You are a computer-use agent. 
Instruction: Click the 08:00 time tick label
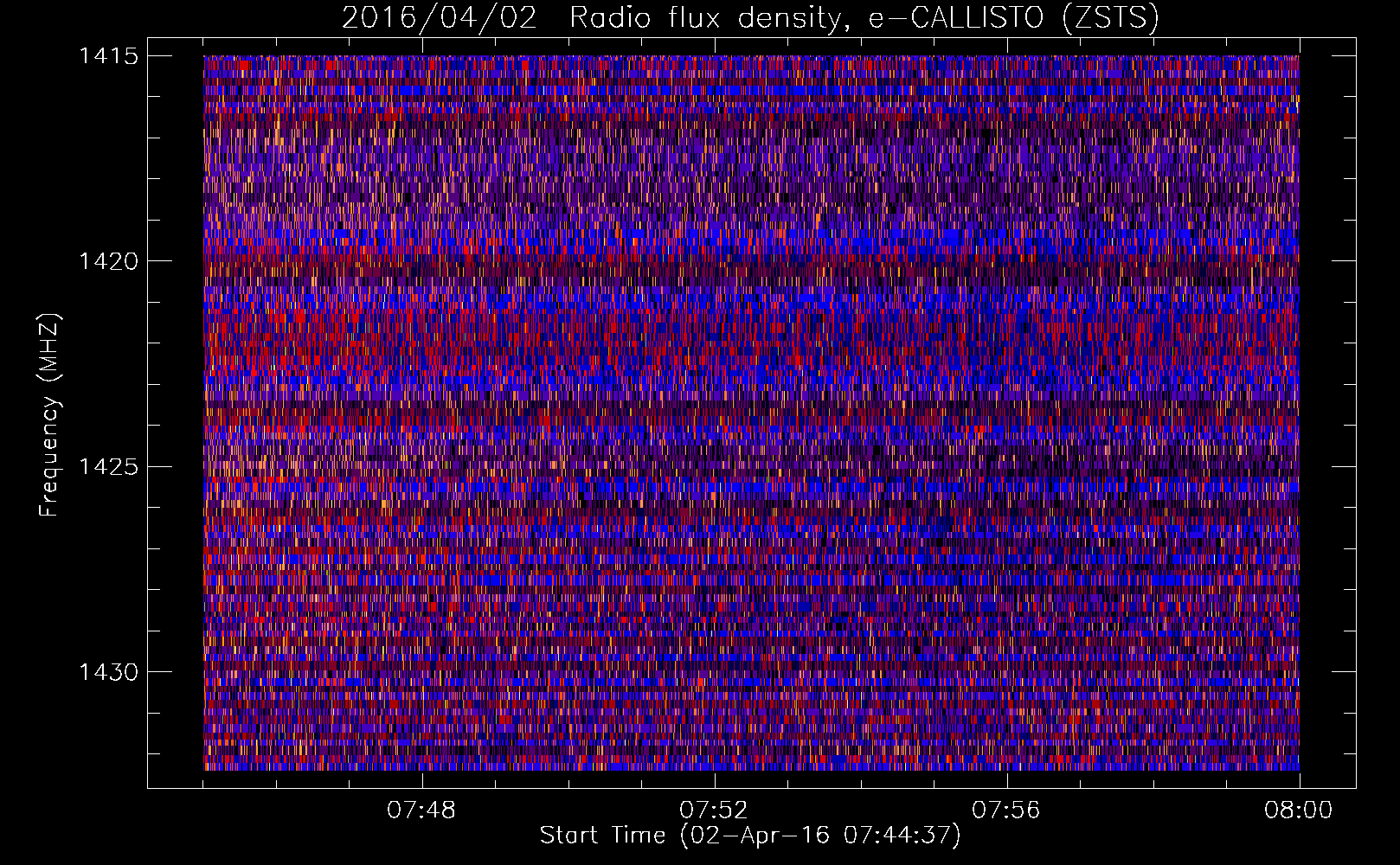1298,811
